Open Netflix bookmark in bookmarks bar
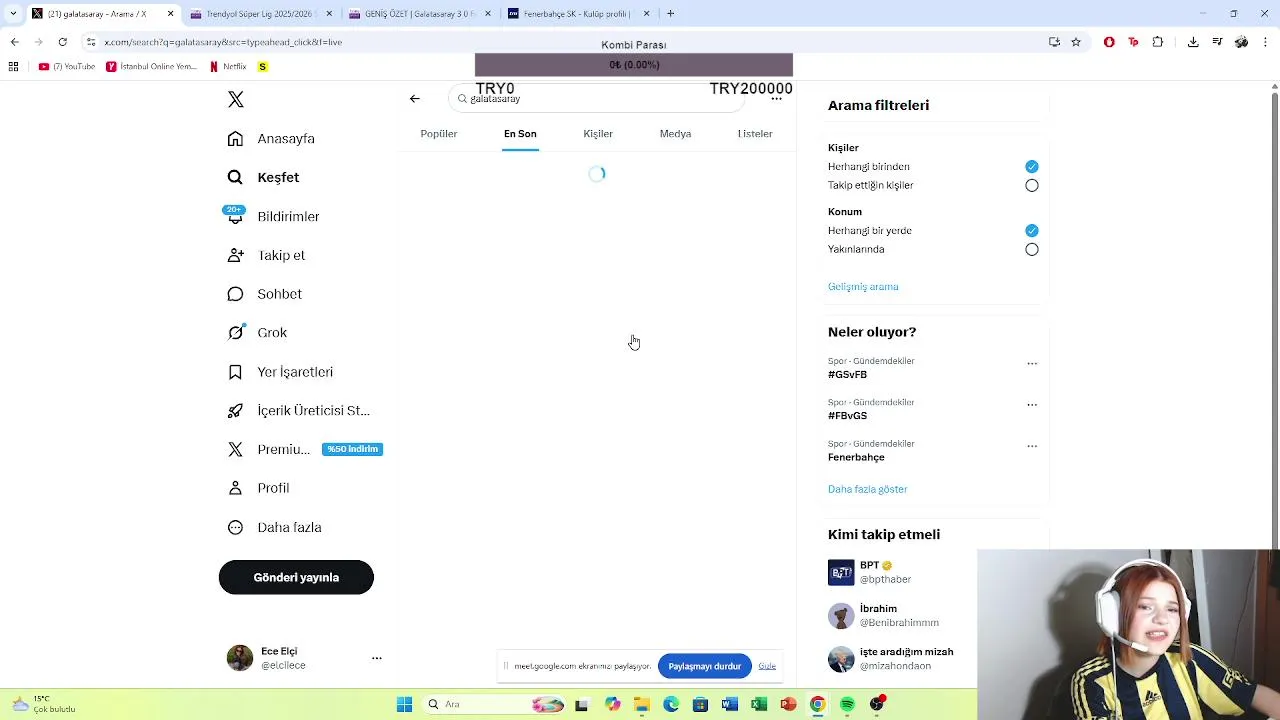Image resolution: width=1280 pixels, height=720 pixels. point(228,67)
